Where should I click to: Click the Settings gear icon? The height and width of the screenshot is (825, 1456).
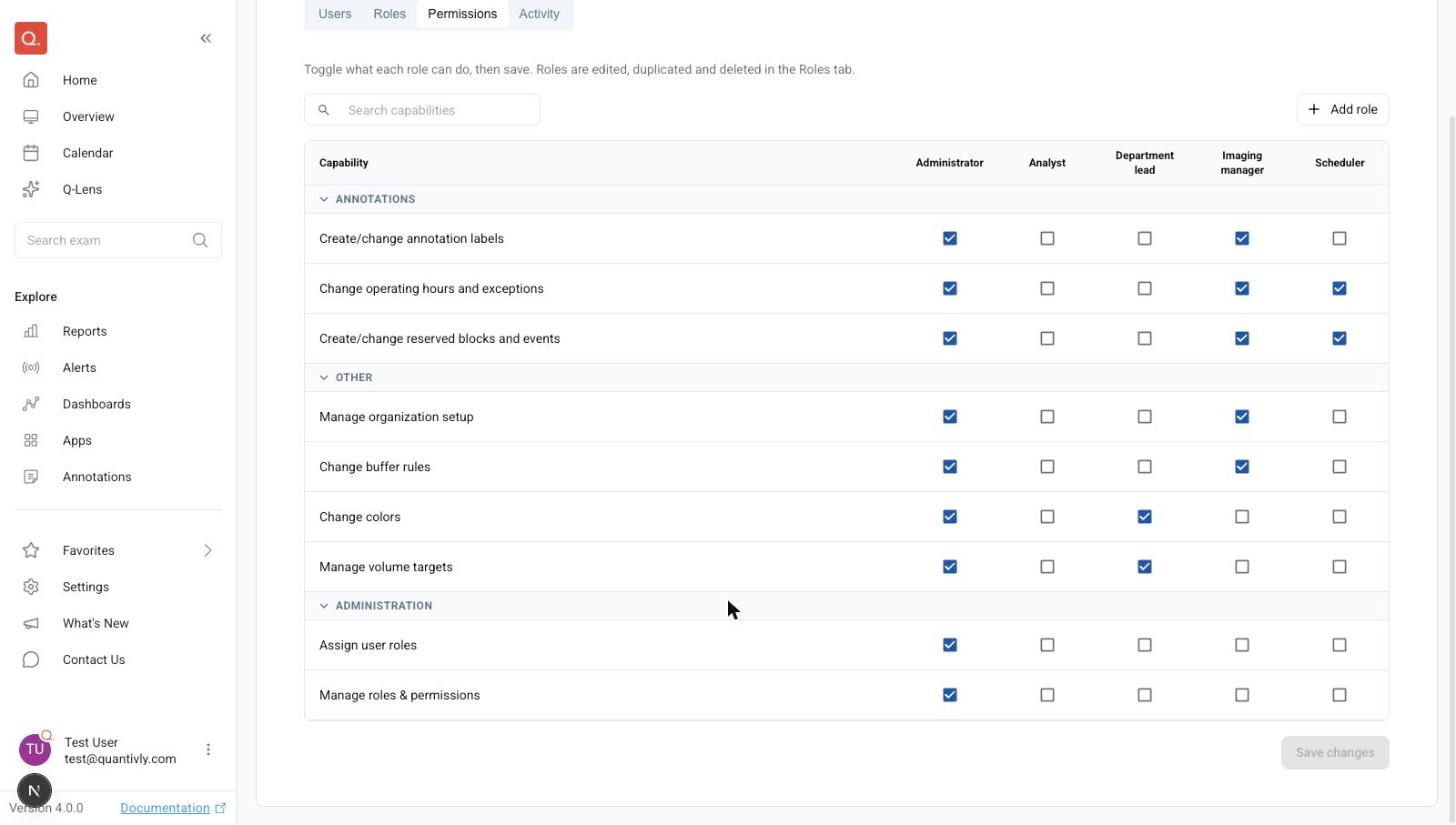point(31,587)
